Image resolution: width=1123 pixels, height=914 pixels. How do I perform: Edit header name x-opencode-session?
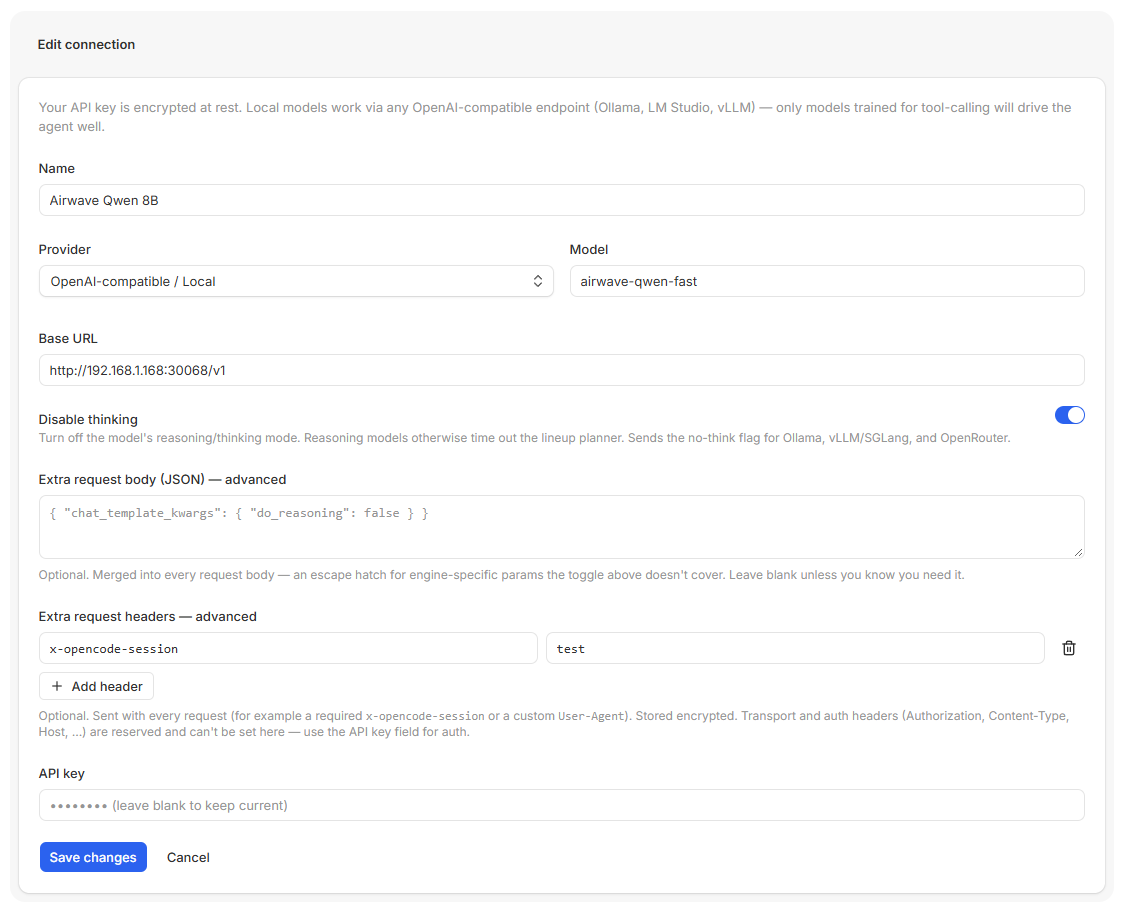pos(288,648)
